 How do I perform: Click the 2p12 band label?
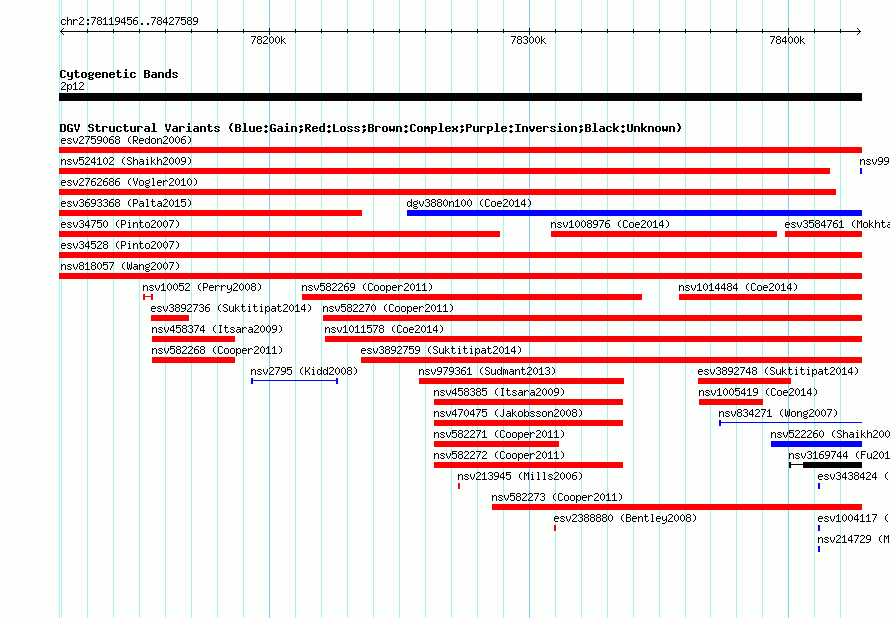pyautogui.click(x=72, y=86)
